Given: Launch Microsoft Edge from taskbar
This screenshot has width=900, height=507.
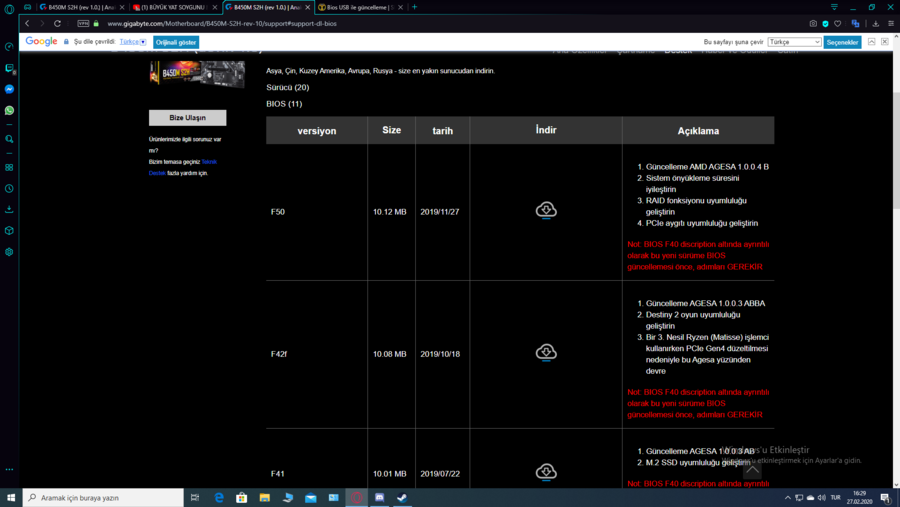Looking at the screenshot, I should click(x=219, y=497).
